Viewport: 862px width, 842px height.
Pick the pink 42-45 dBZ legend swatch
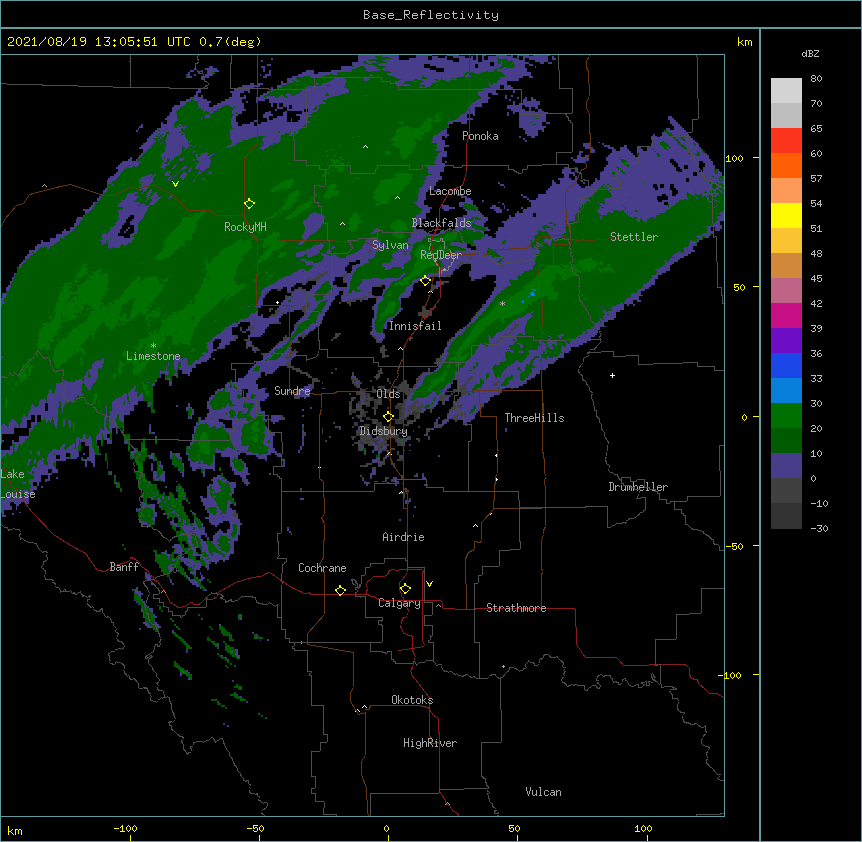[786, 291]
